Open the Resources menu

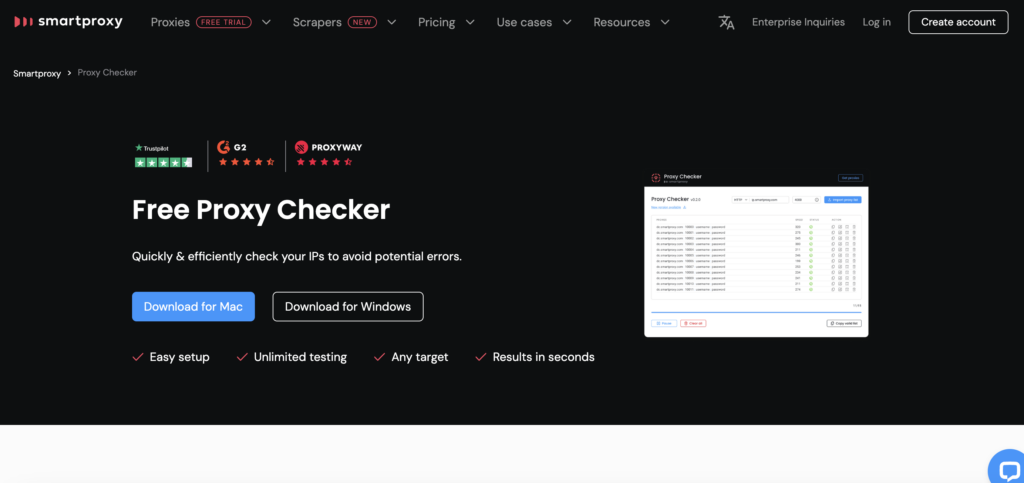[x=621, y=22]
